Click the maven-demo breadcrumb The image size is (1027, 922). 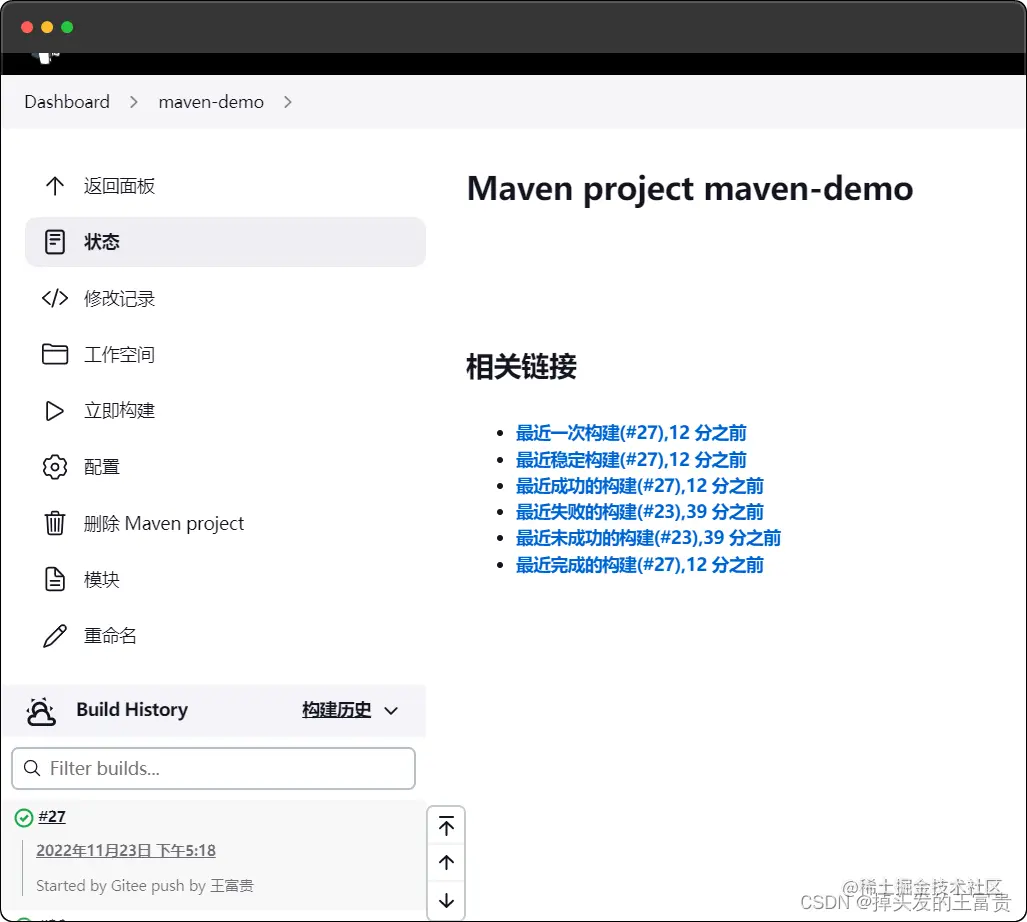point(211,102)
